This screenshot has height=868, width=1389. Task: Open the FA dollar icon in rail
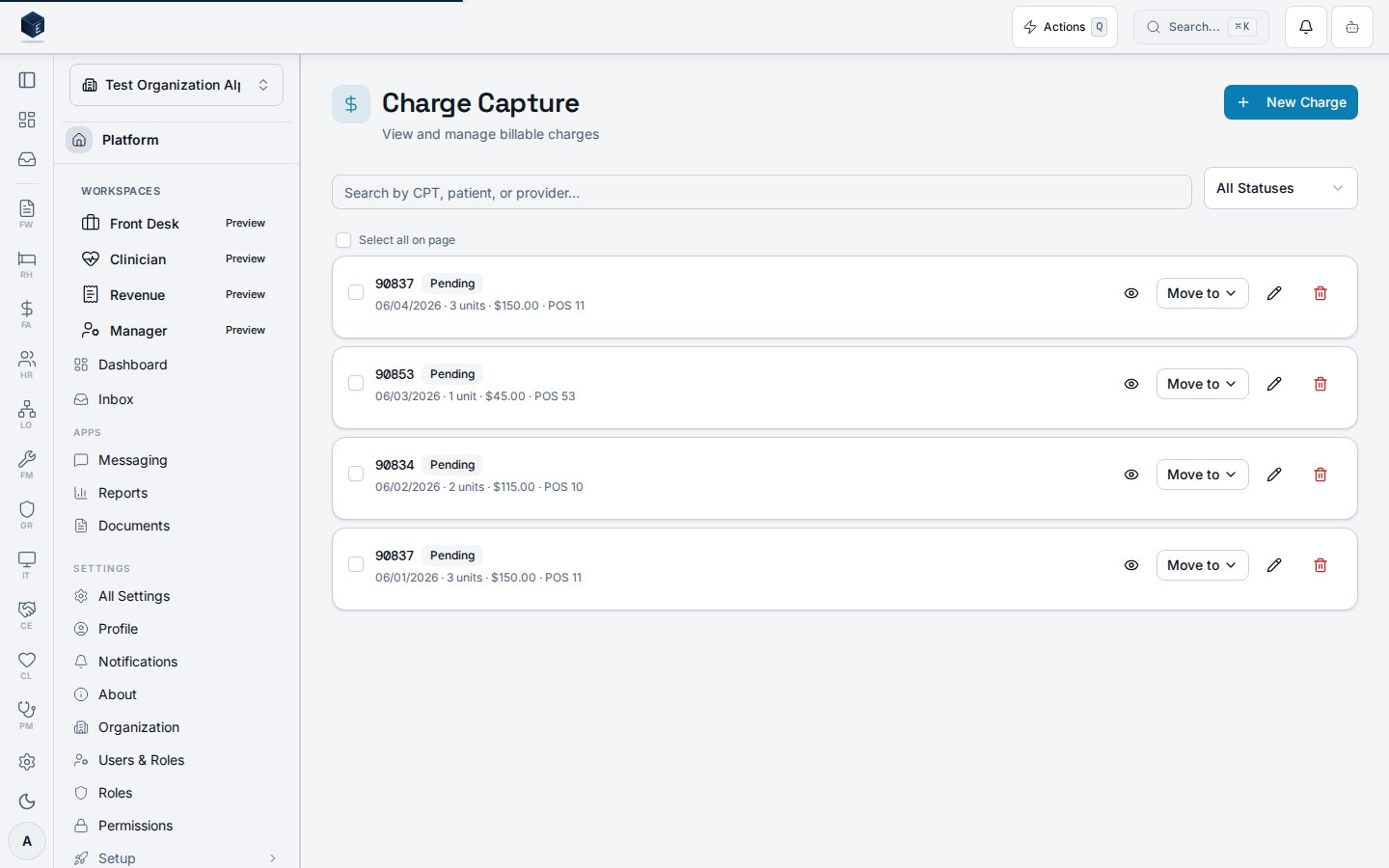pyautogui.click(x=27, y=313)
